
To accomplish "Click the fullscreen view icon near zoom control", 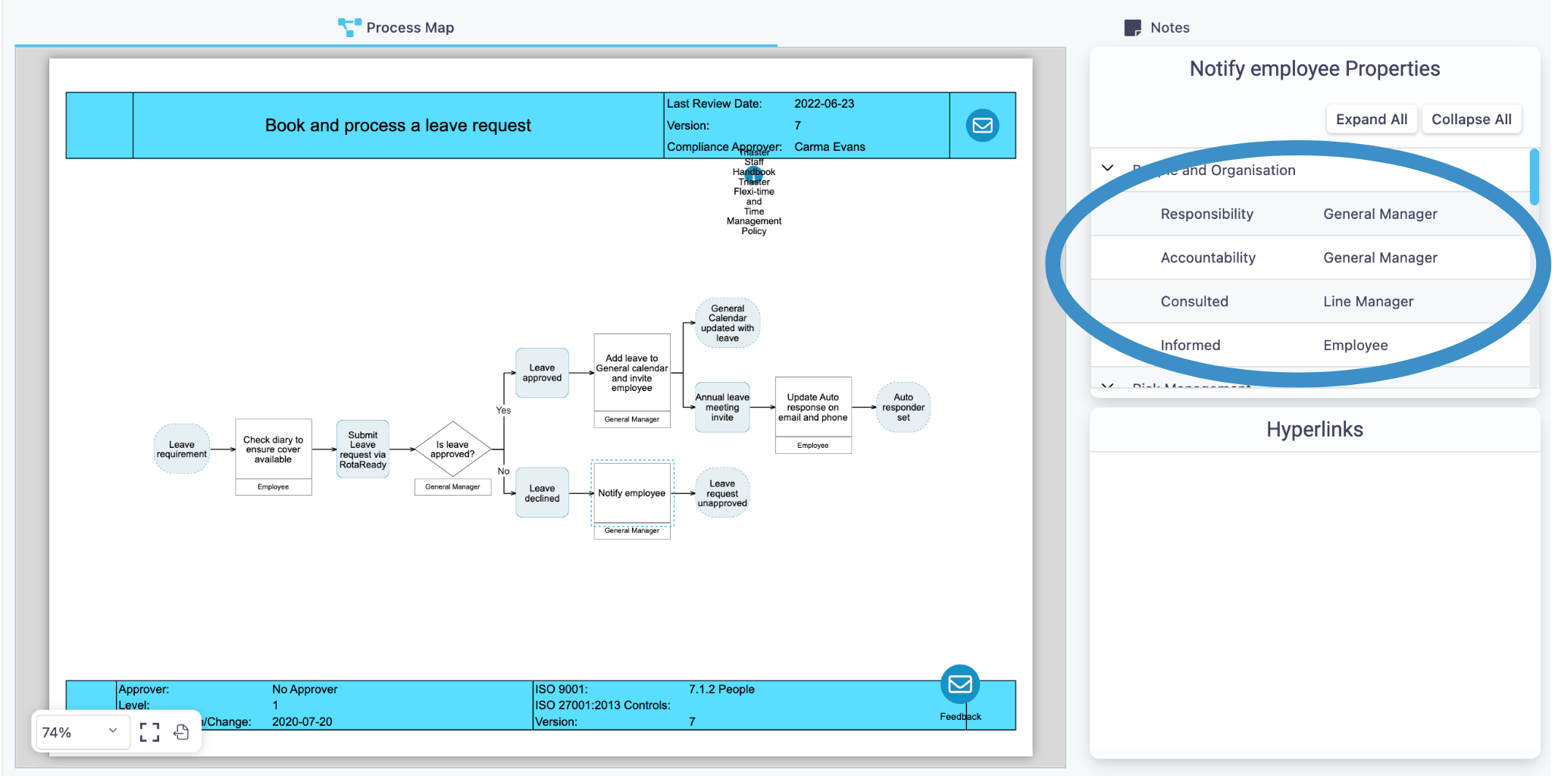I will point(150,732).
